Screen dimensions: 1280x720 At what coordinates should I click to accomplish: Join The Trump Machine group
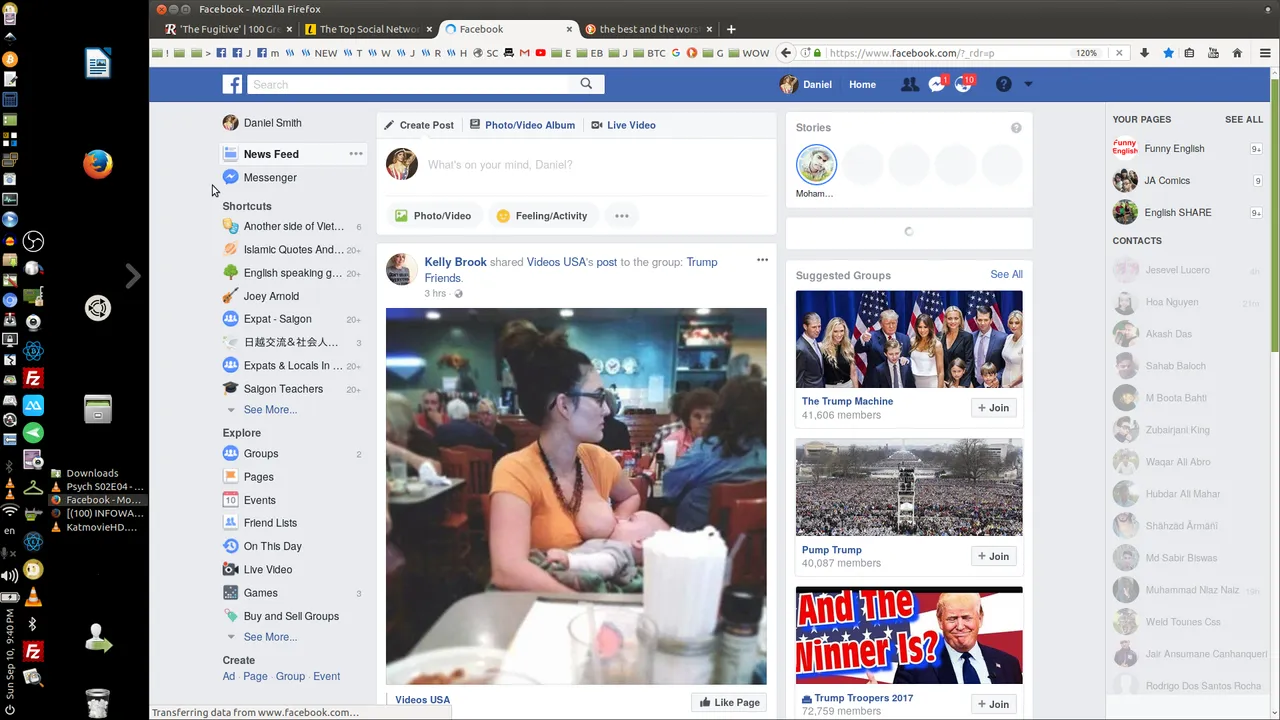click(x=993, y=408)
